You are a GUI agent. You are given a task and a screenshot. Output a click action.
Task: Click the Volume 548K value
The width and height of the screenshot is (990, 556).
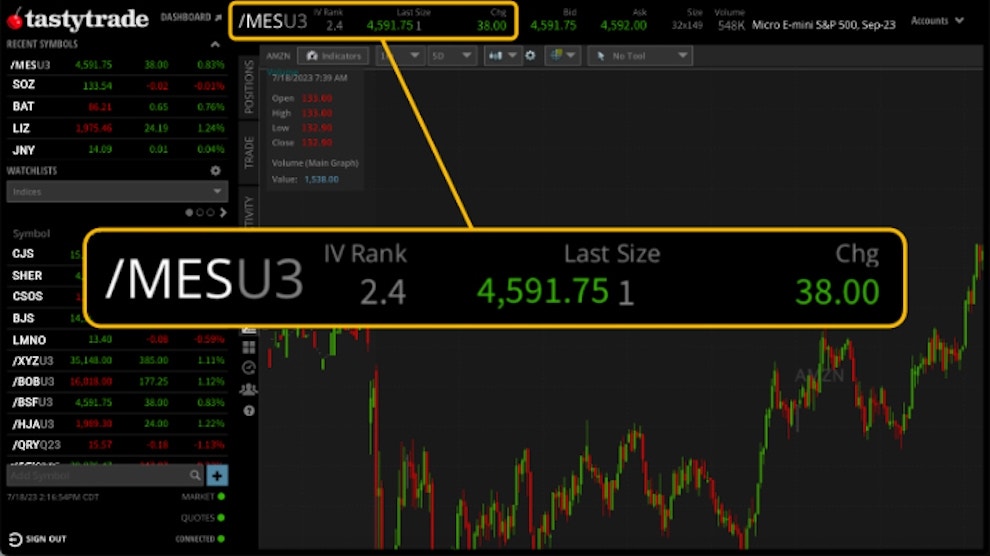[x=731, y=26]
